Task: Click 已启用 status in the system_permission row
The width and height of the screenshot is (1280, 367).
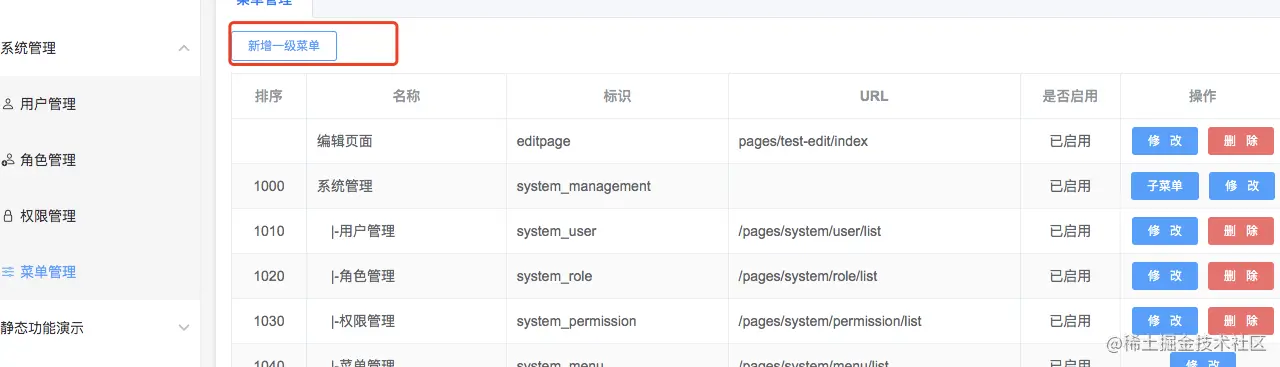Action: [1070, 321]
